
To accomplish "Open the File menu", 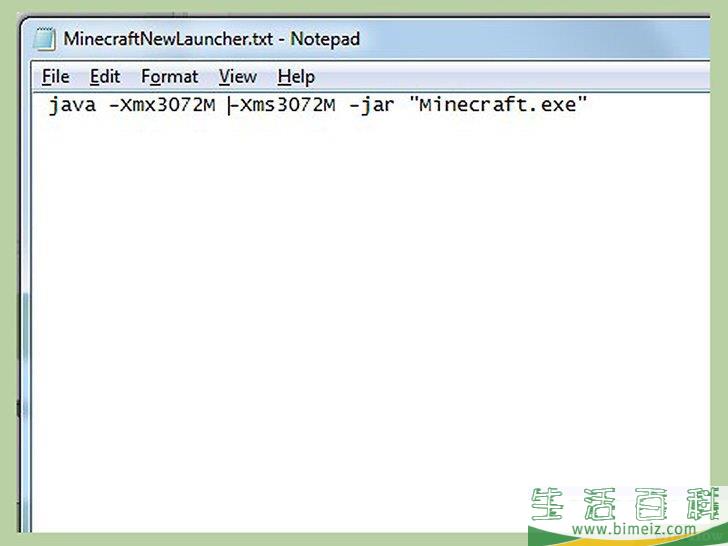I will [x=56, y=77].
